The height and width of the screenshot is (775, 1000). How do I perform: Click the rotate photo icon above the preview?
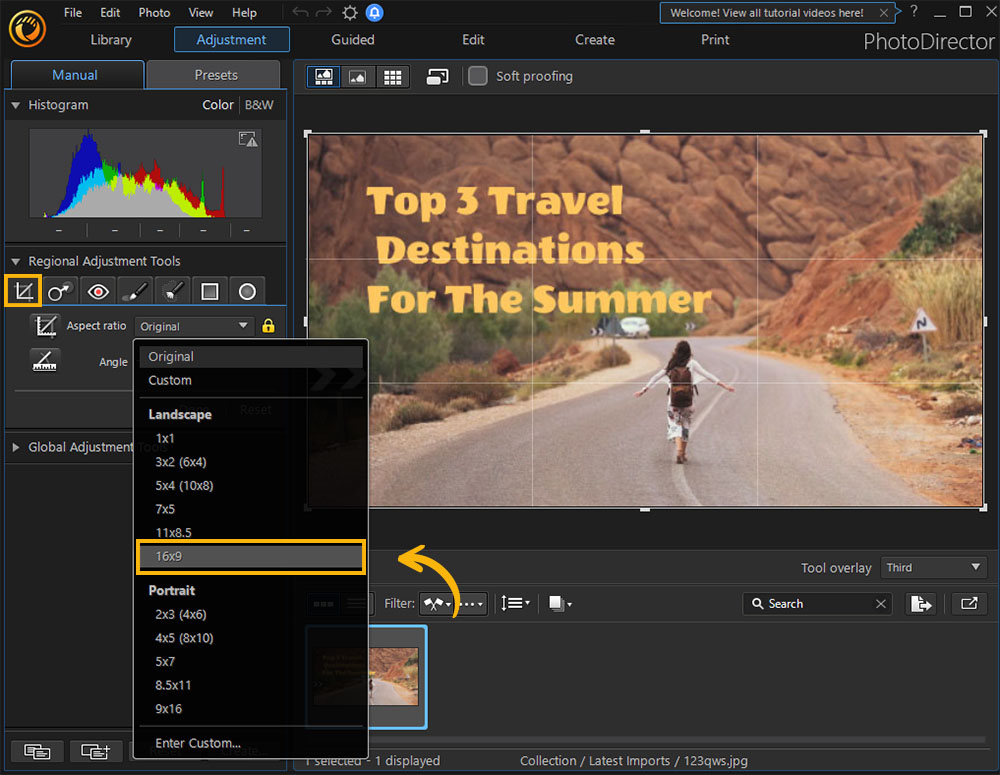pos(437,76)
